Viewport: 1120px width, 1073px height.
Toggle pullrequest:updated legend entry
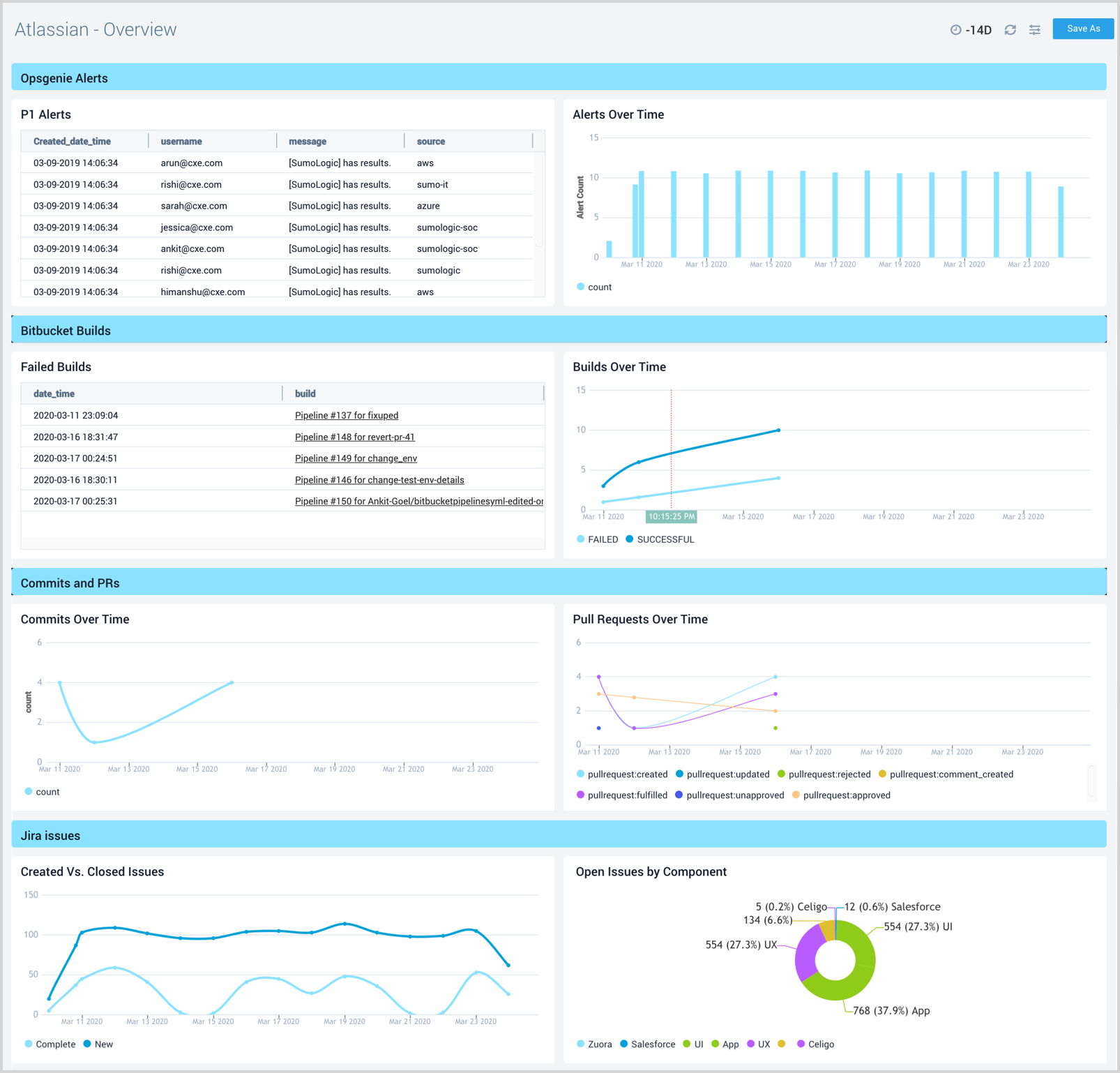pyautogui.click(x=722, y=774)
